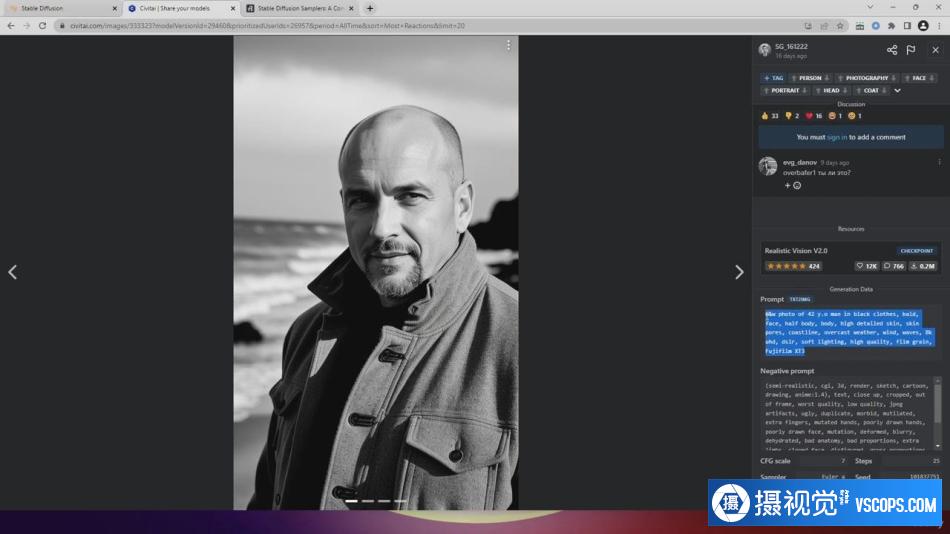Downvote the PERSON tag

826,78
